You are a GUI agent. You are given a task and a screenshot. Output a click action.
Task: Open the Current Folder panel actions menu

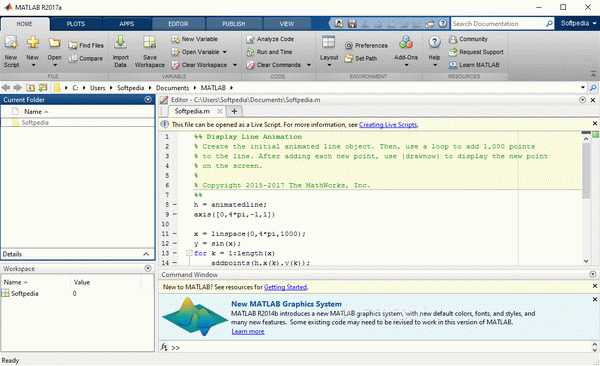click(148, 100)
